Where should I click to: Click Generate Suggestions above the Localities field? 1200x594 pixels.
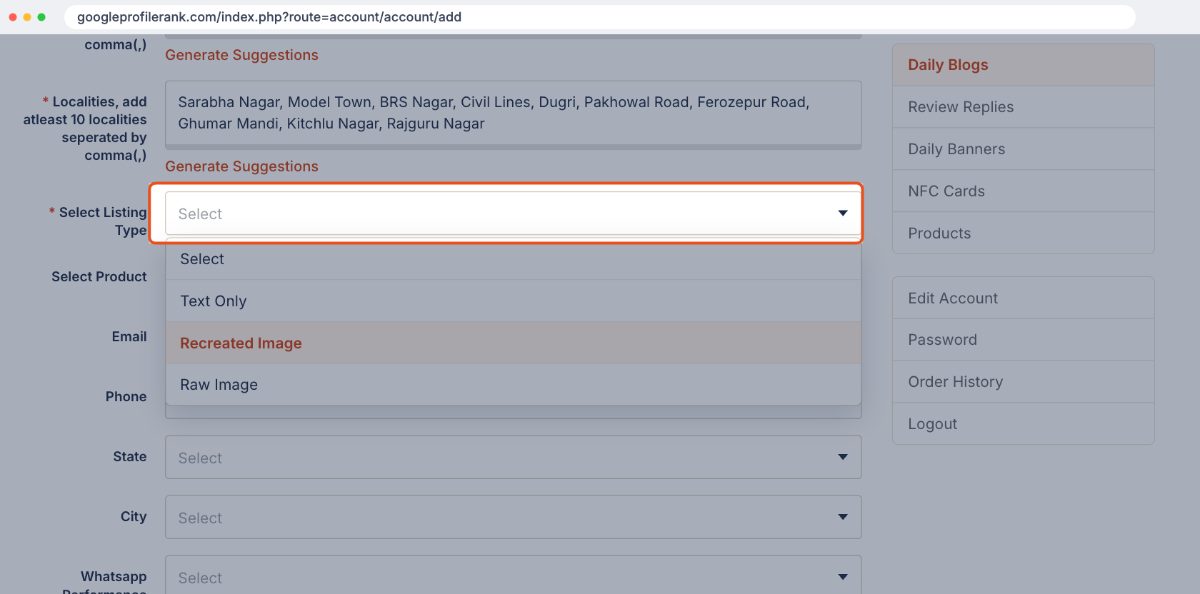click(242, 55)
